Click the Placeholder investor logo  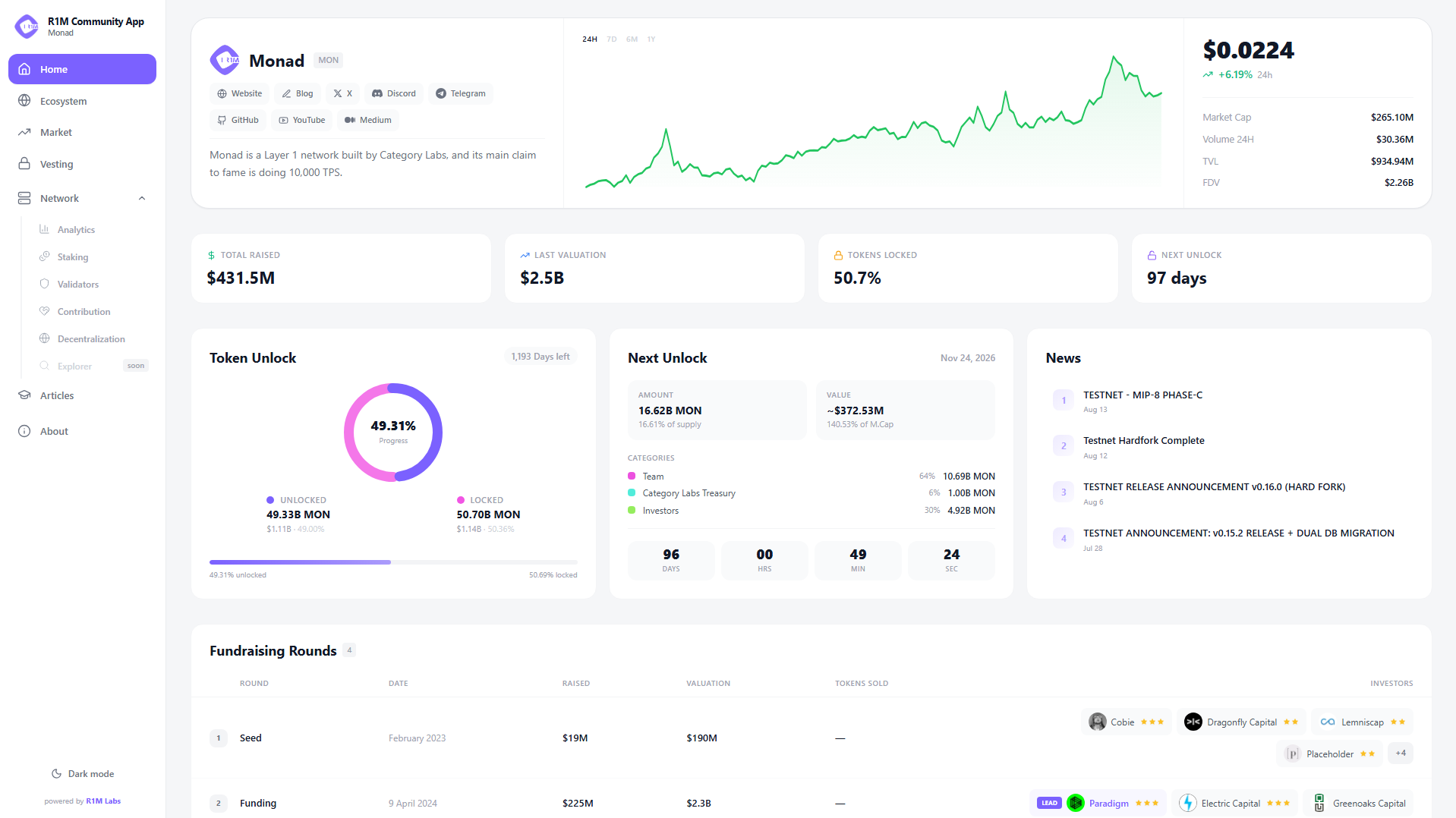pos(1293,754)
